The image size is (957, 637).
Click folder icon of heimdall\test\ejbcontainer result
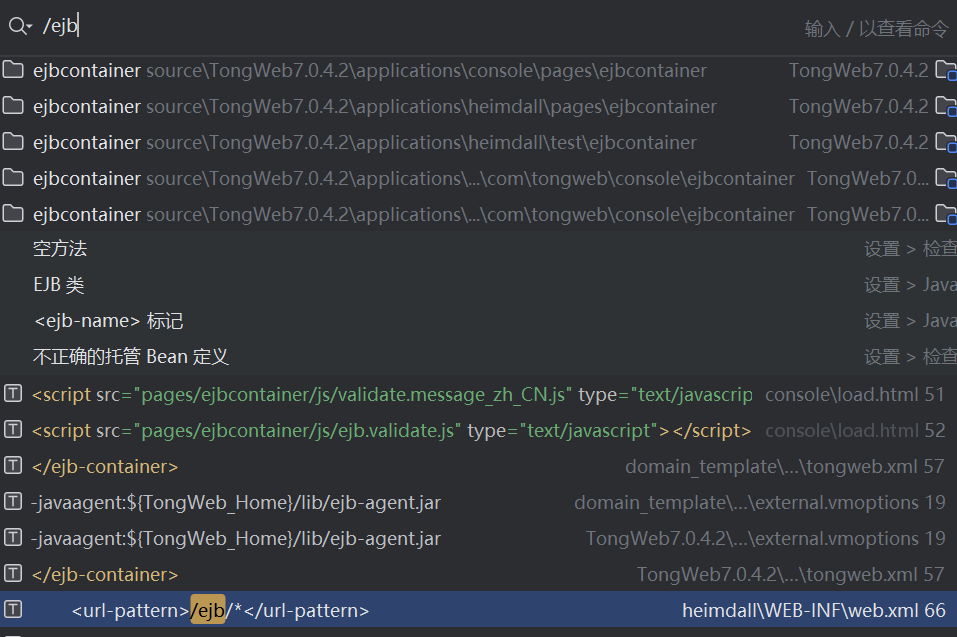[13, 142]
